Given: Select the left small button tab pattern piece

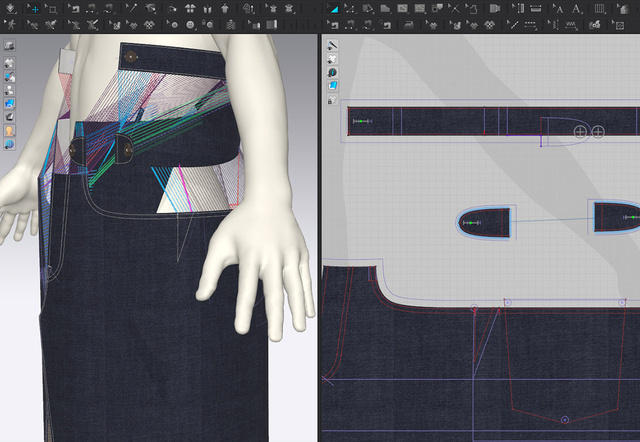Looking at the screenshot, I should (485, 223).
